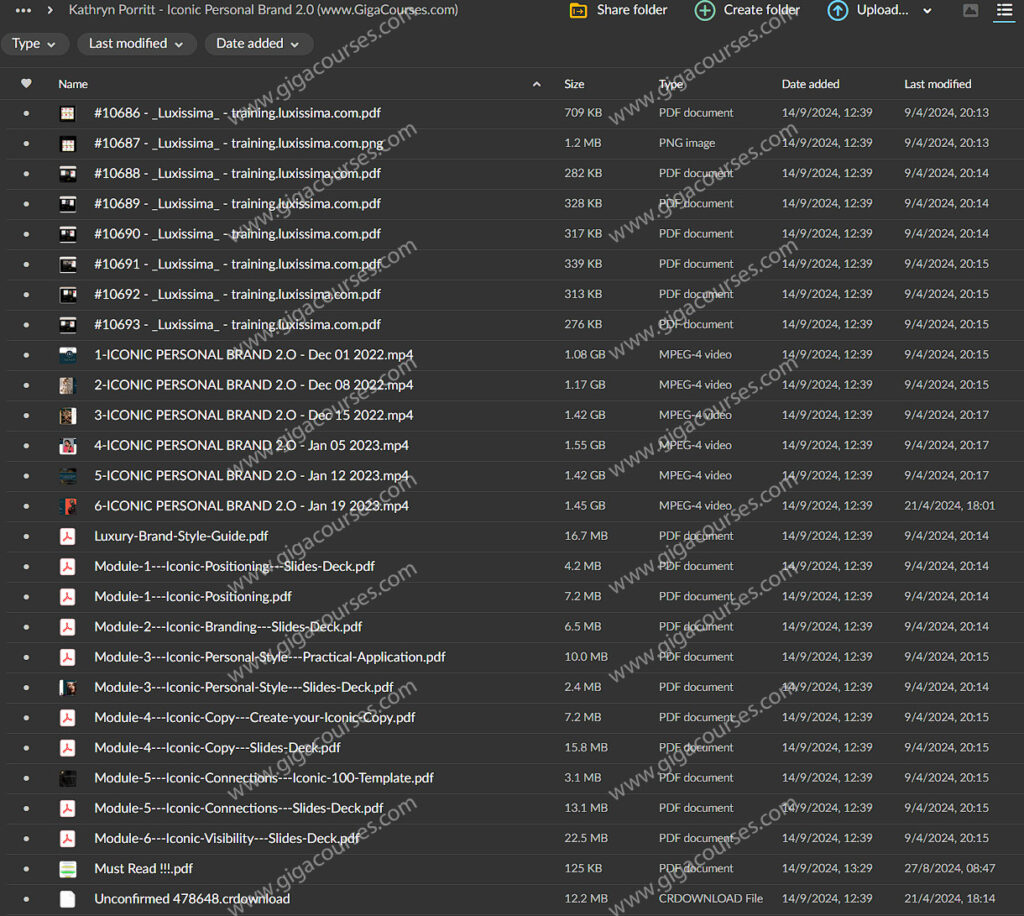Click the Share folder icon
1024x916 pixels.
point(578,11)
